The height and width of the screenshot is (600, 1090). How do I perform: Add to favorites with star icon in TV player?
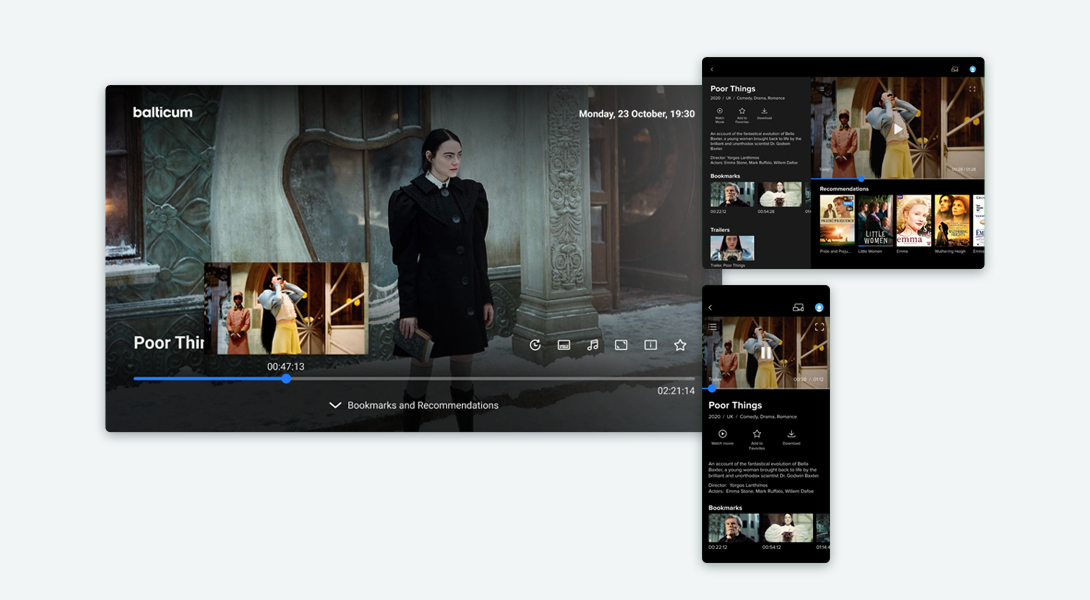click(x=680, y=345)
